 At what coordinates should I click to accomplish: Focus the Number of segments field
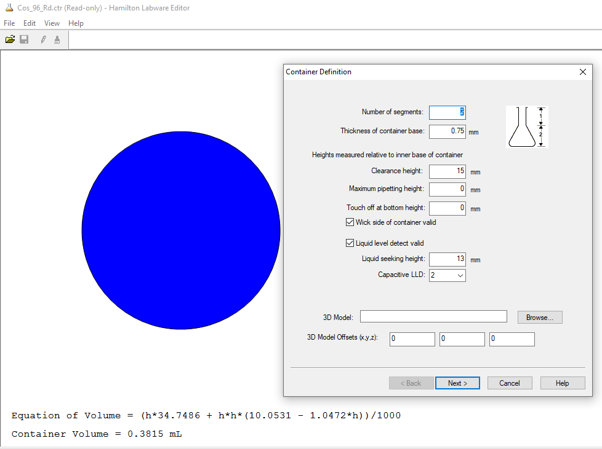(447, 113)
